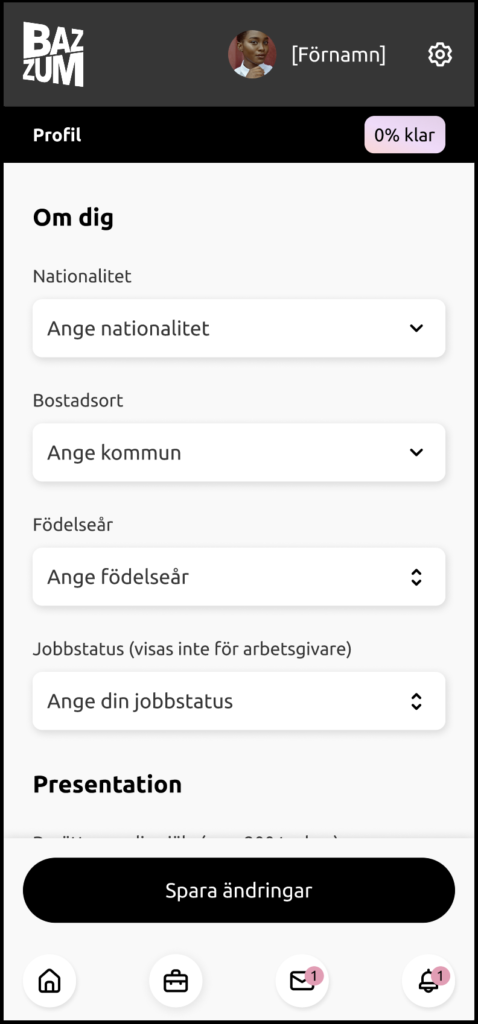Open the bell notifications icon

point(428,981)
